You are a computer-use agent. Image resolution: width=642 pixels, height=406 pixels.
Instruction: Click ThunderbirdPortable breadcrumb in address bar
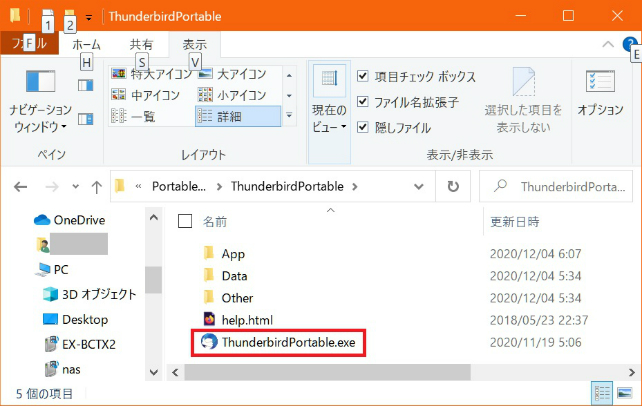tap(287, 187)
